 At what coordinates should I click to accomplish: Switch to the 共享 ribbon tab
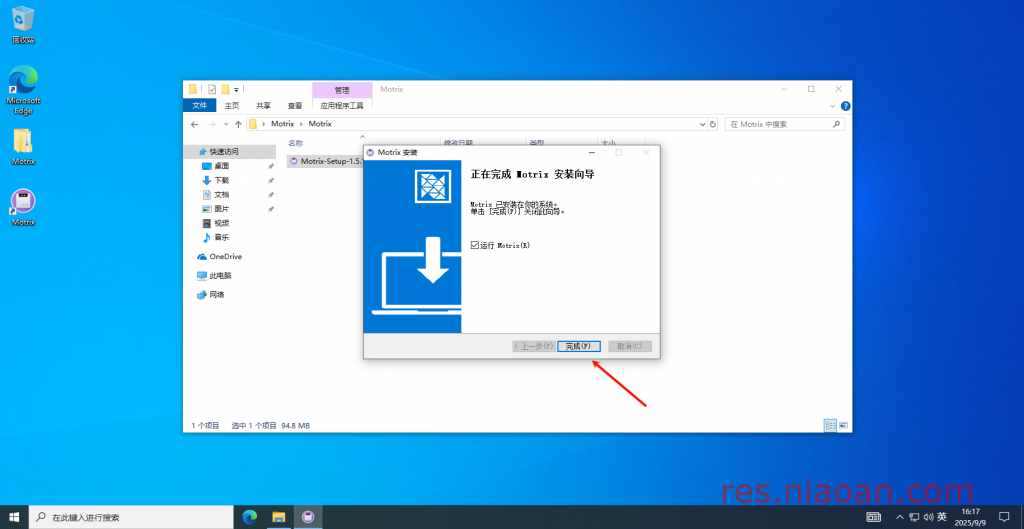[x=263, y=105]
